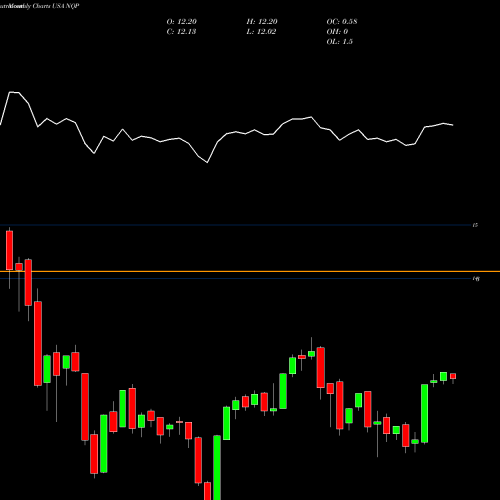500x500 pixels.
Task: Select the low value 'L: 12.02'
Action: (x=261, y=32)
